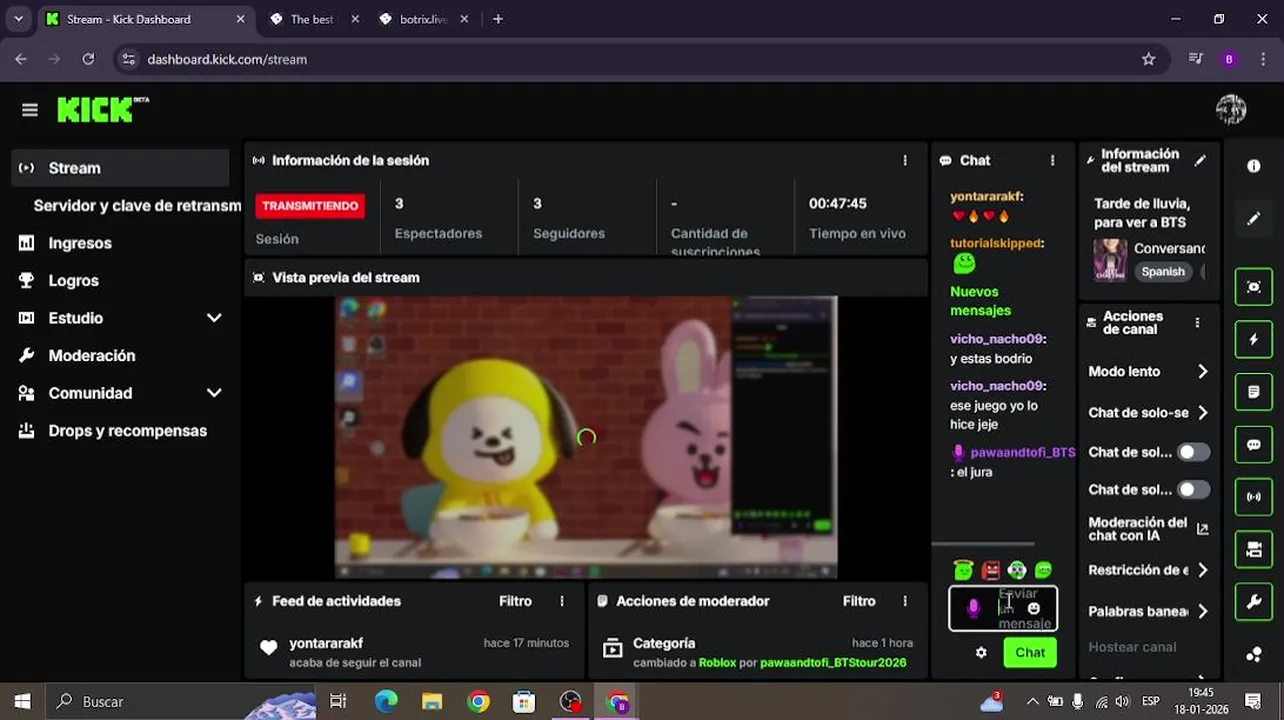Open File Explorer from the taskbar

pyautogui.click(x=432, y=702)
